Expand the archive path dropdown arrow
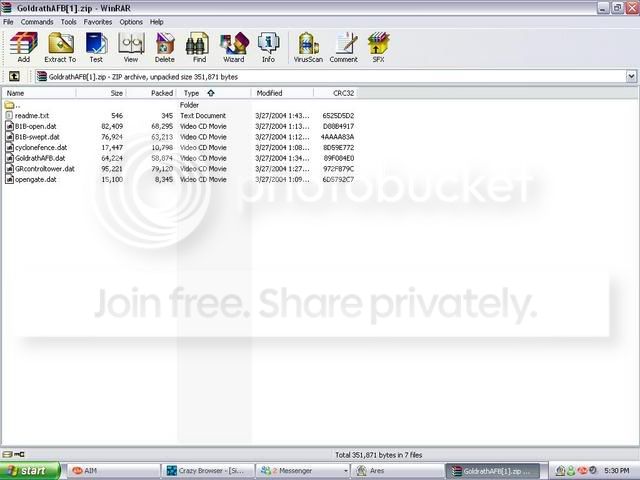This screenshot has width=640, height=480. (631, 76)
